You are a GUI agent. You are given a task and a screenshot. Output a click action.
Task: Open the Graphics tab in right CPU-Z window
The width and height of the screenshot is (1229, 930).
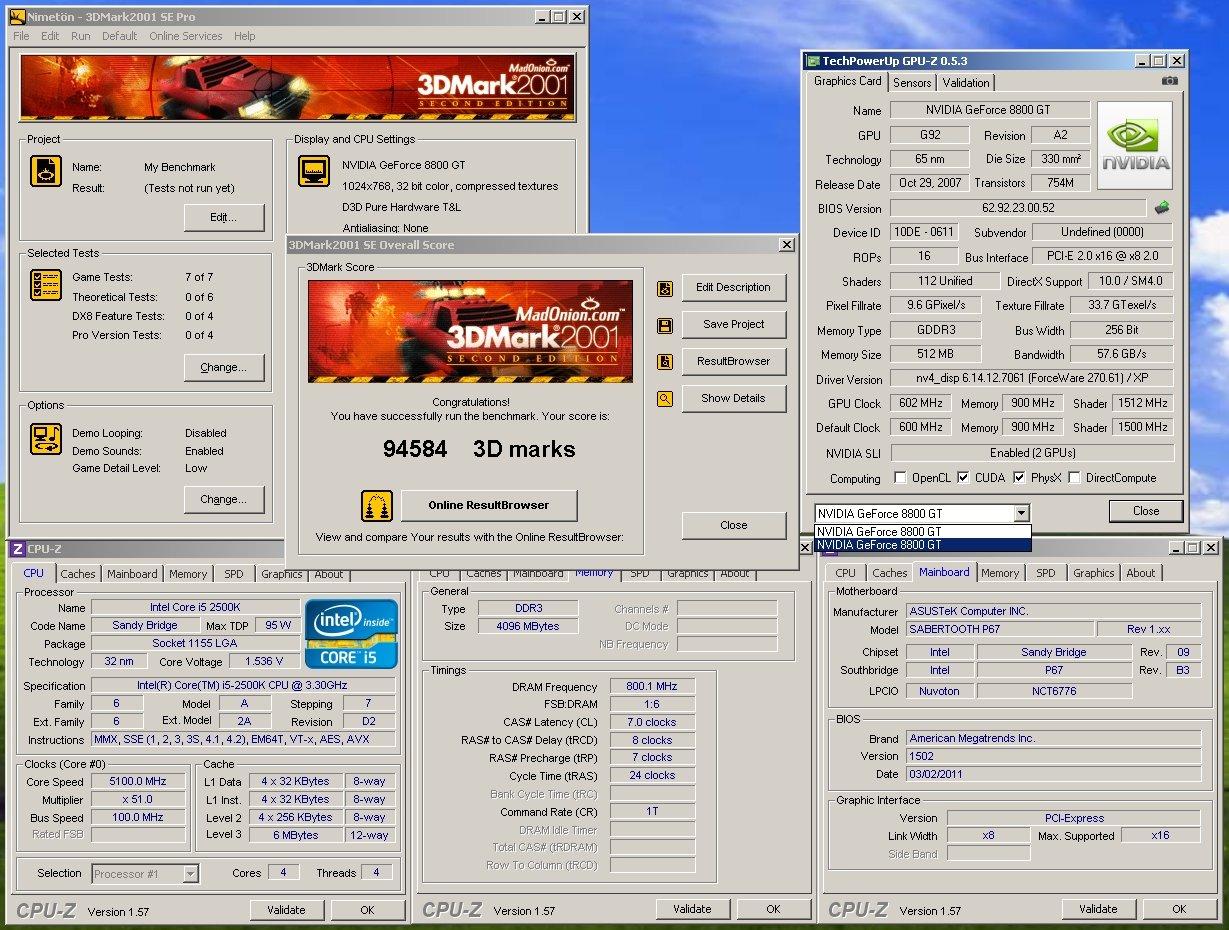(x=1093, y=573)
